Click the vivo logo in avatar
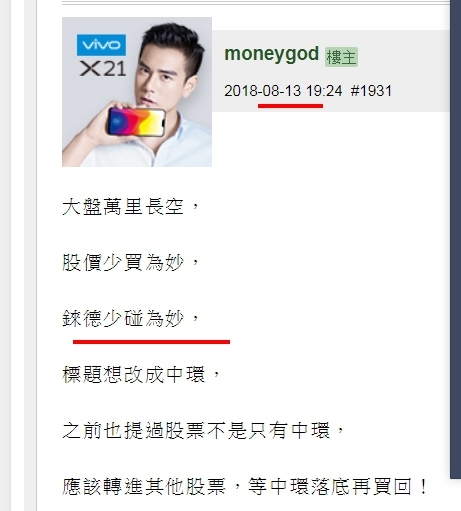The width and height of the screenshot is (461, 511). [x=101, y=45]
